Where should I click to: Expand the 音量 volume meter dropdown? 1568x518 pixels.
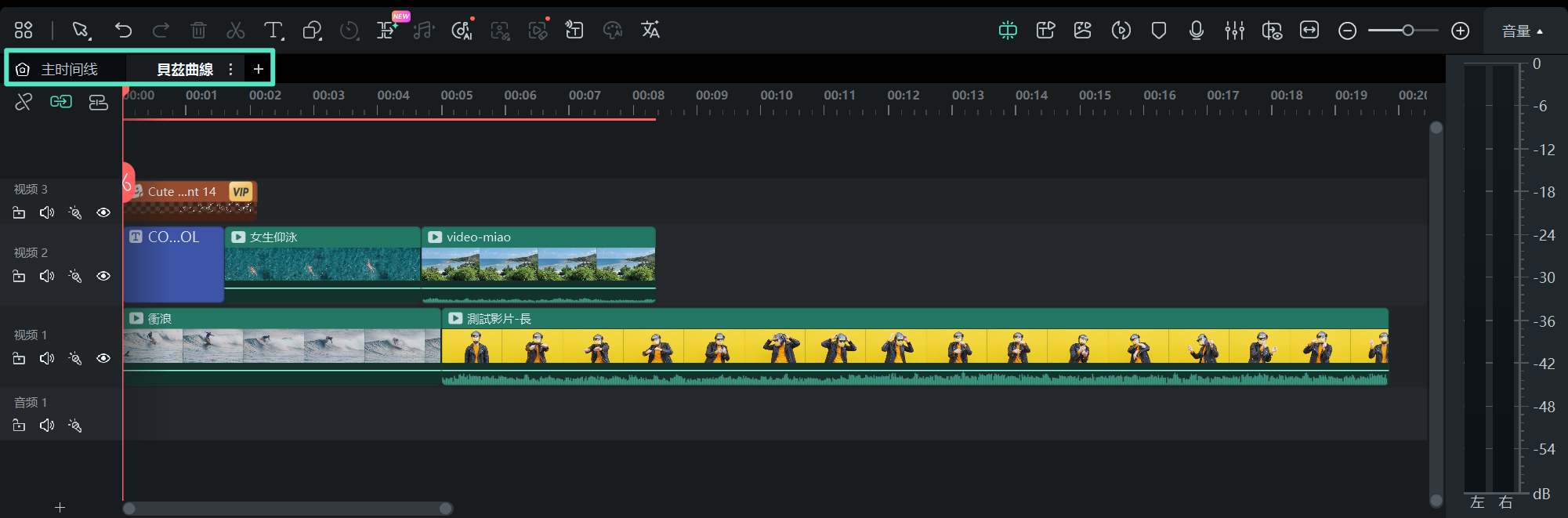point(1522,31)
